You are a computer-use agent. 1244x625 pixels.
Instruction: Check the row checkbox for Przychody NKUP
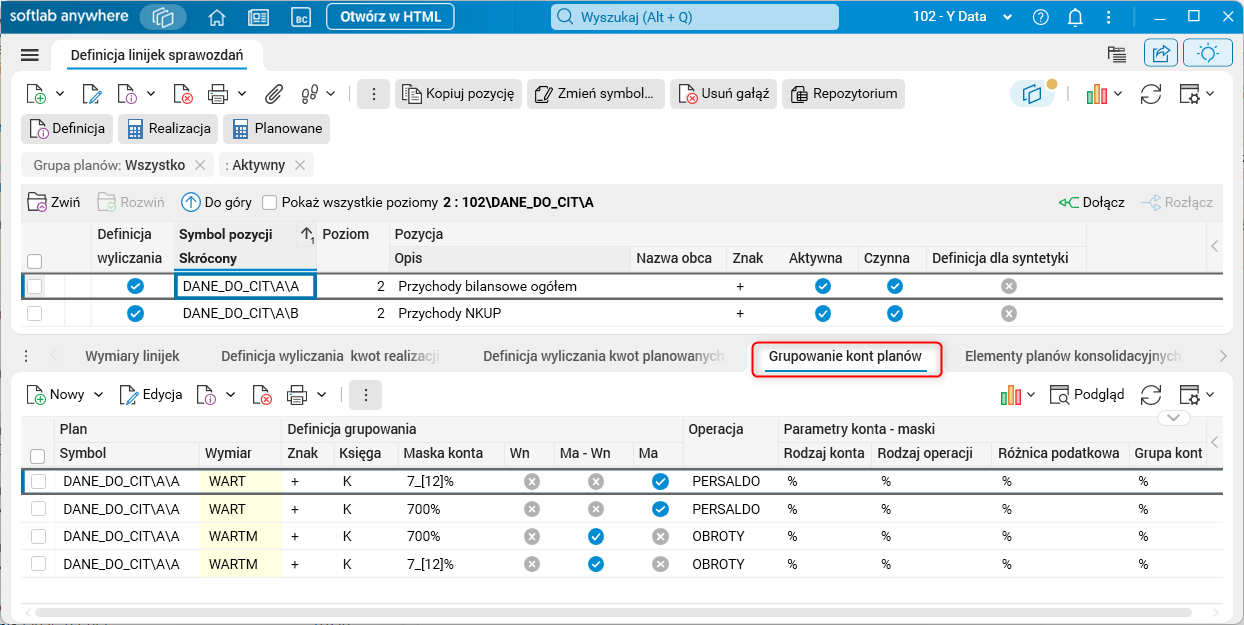click(35, 313)
